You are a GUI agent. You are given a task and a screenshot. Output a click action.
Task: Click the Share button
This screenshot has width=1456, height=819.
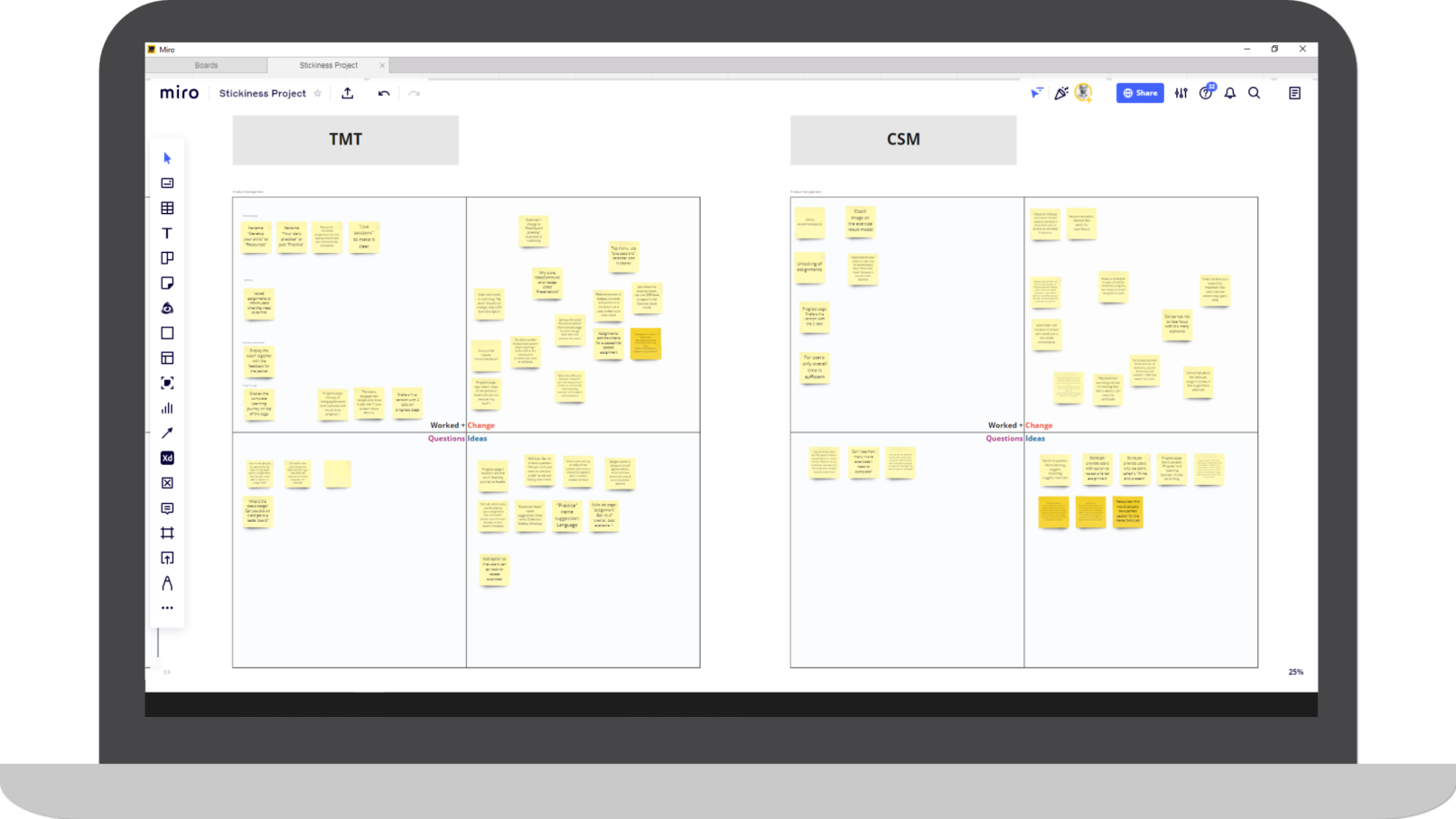tap(1139, 93)
